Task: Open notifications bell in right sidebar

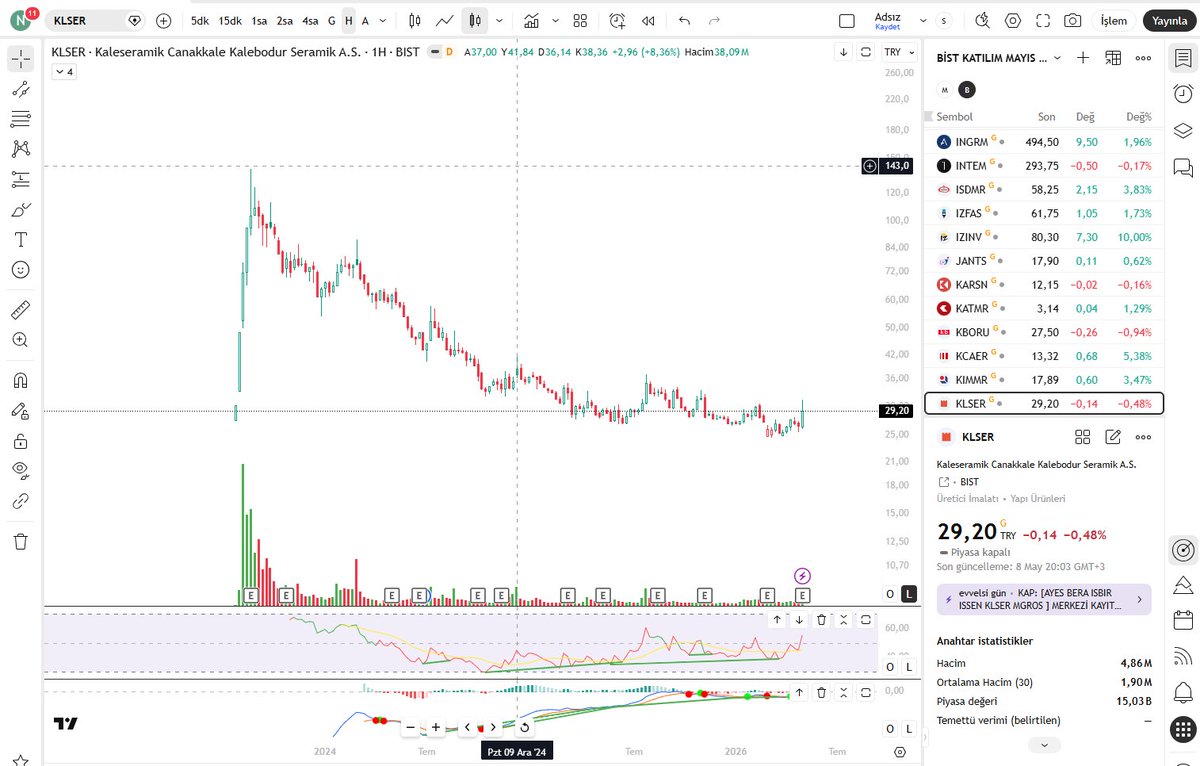Action: pyautogui.click(x=1183, y=693)
